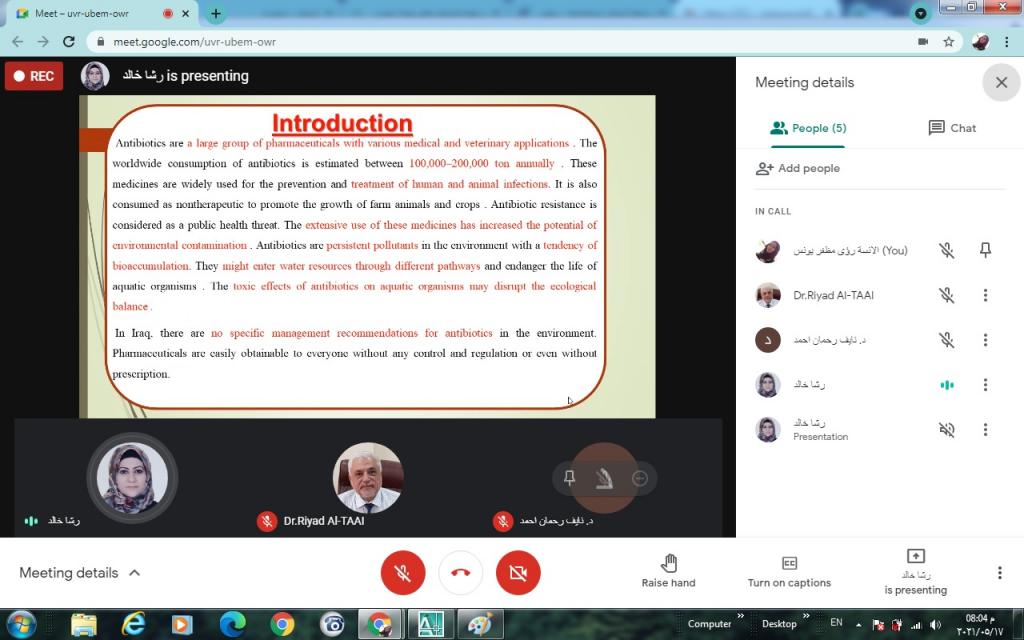Bookmark this page with the star icon
The width and height of the screenshot is (1024, 640).
tap(948, 42)
